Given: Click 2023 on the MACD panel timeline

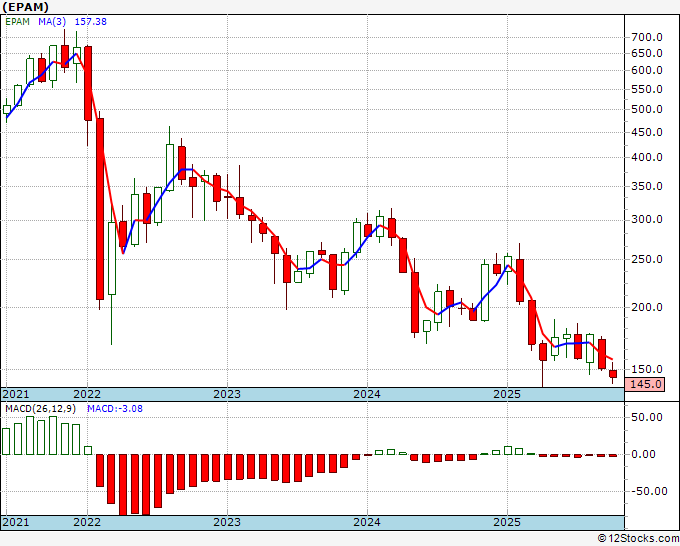Looking at the screenshot, I should [227, 522].
